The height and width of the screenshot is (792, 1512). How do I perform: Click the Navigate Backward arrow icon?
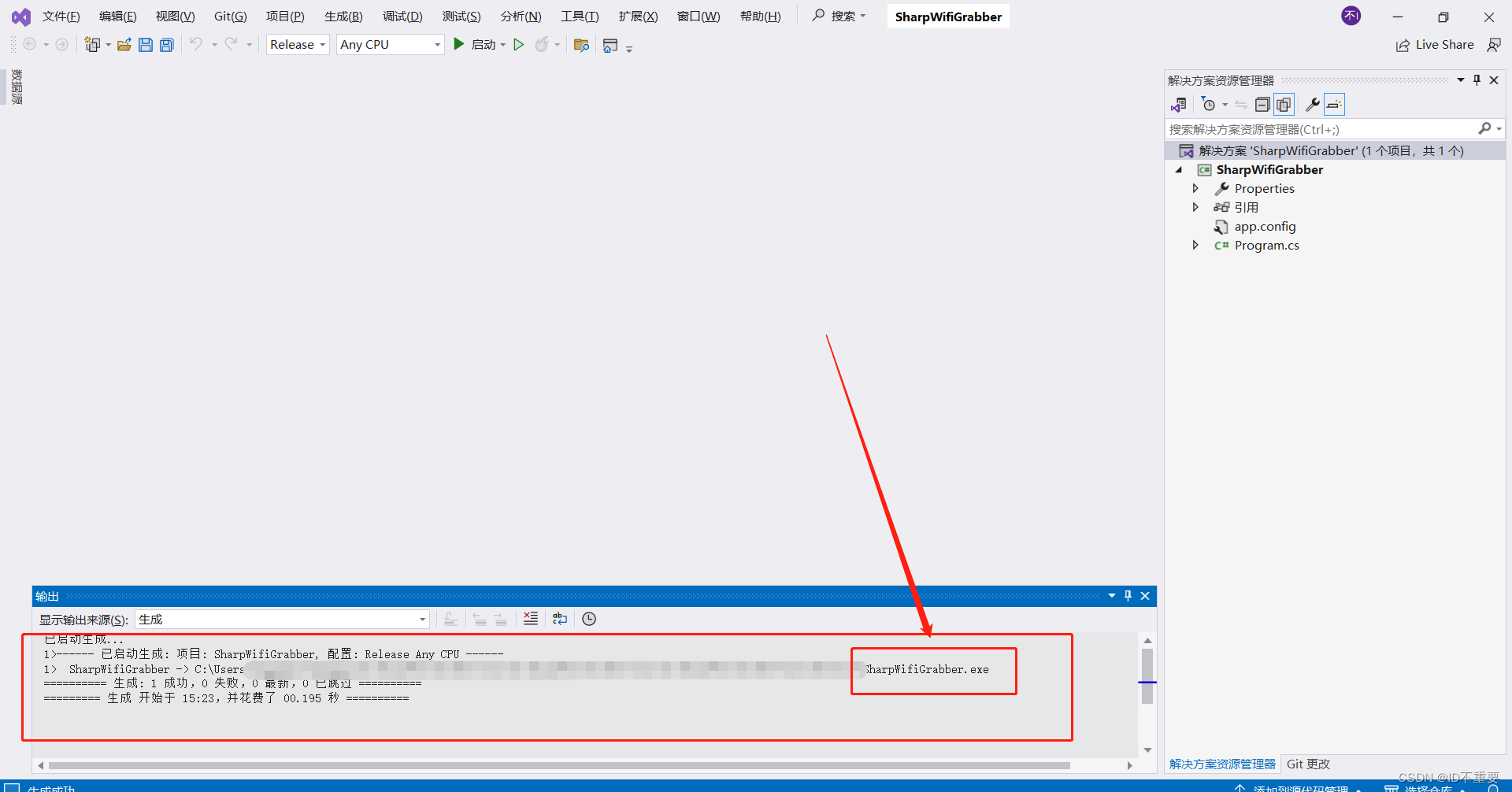point(29,44)
